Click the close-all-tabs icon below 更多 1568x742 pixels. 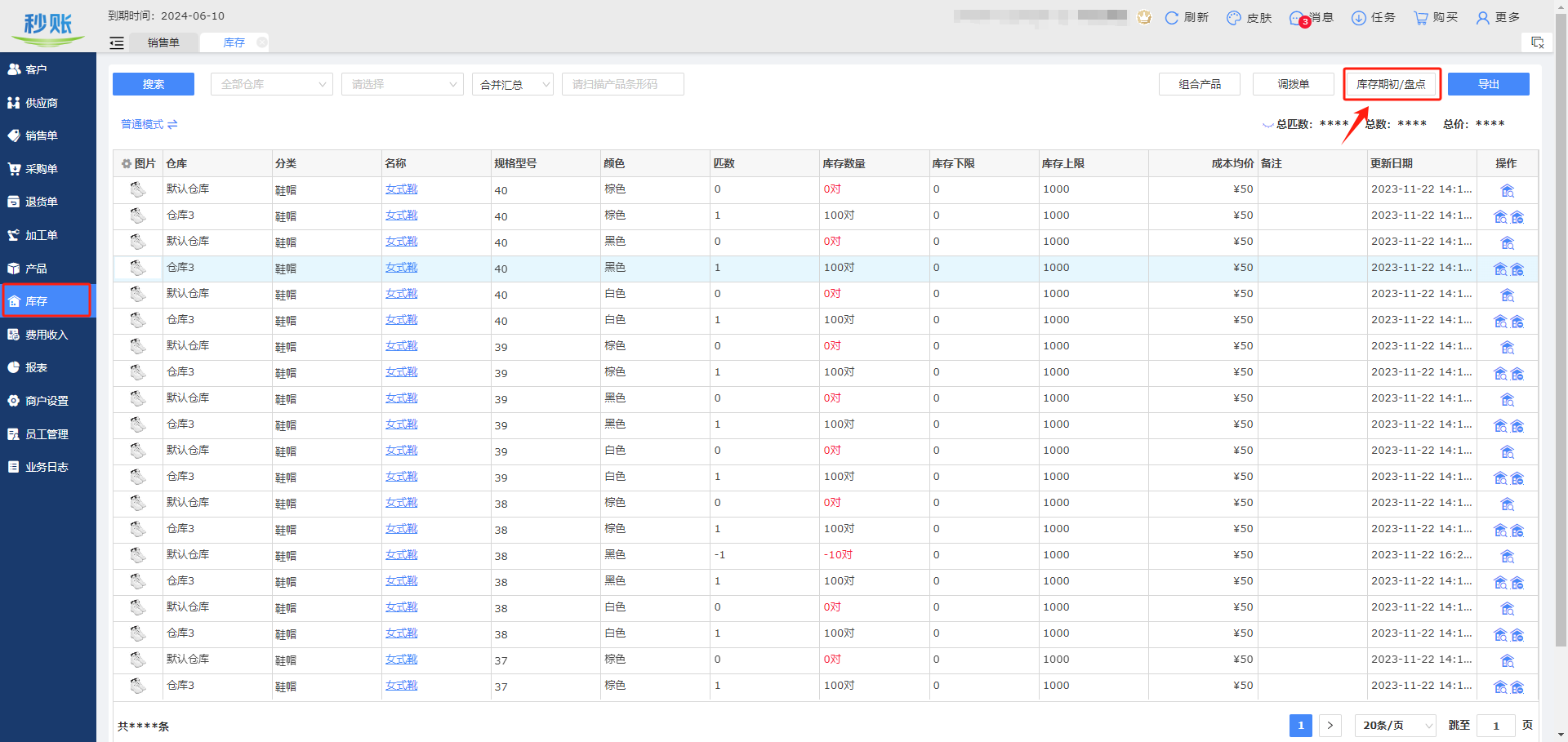[x=1537, y=42]
